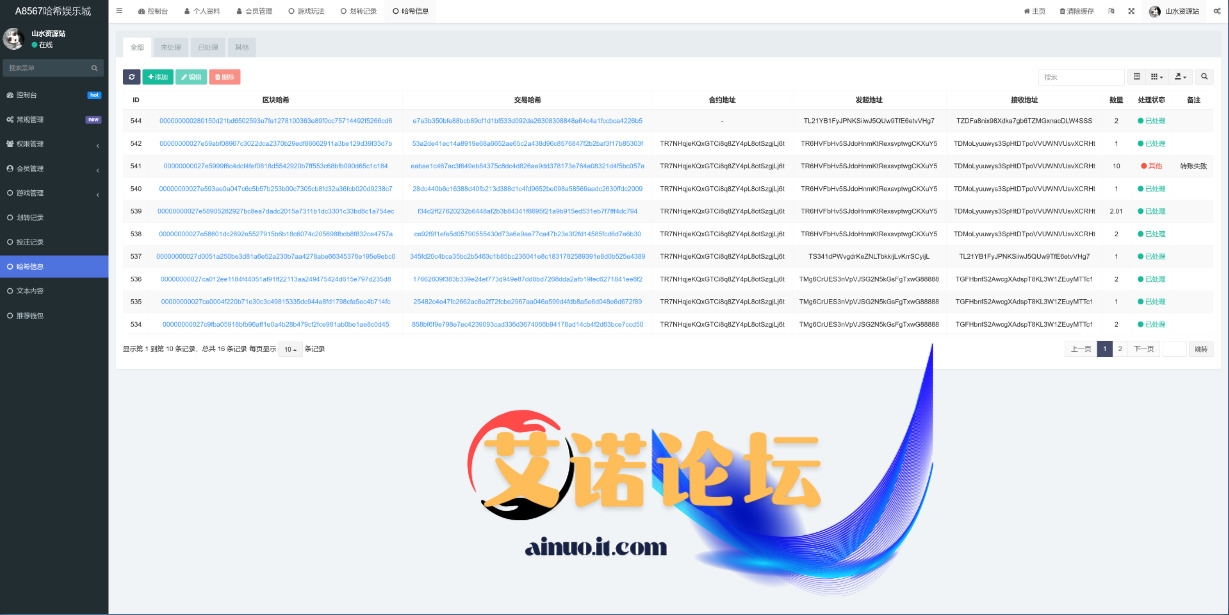Click the 清除缓存 trash icon in the top bar
1229x615 pixels.
(x=1076, y=11)
